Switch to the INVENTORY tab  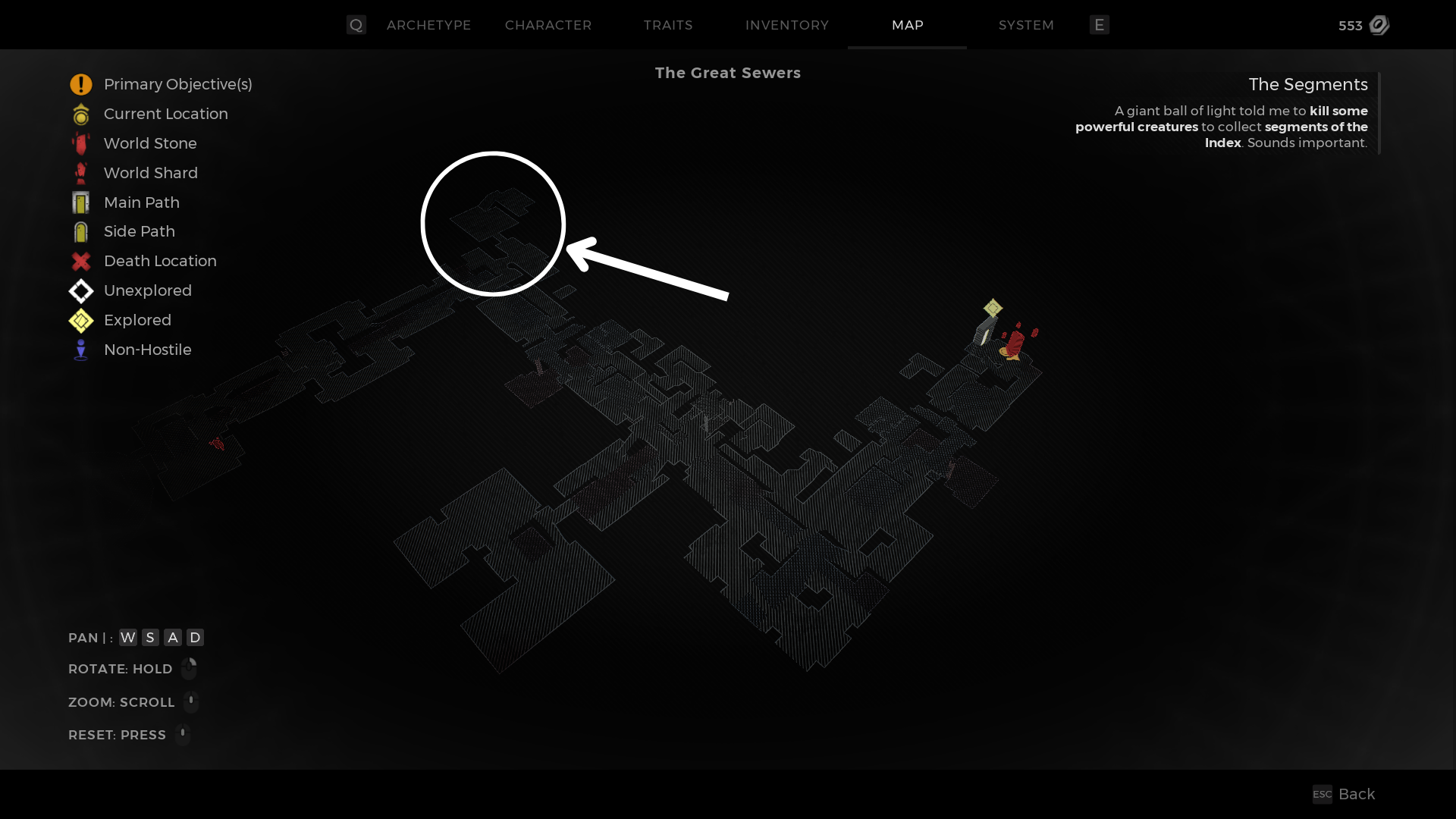click(787, 25)
